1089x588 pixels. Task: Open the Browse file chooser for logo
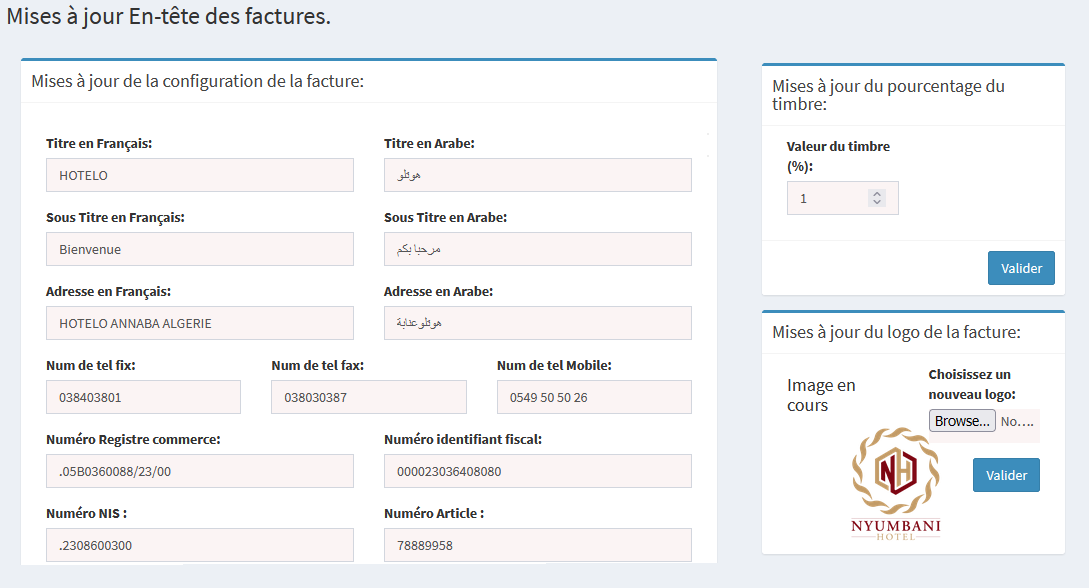tap(962, 421)
